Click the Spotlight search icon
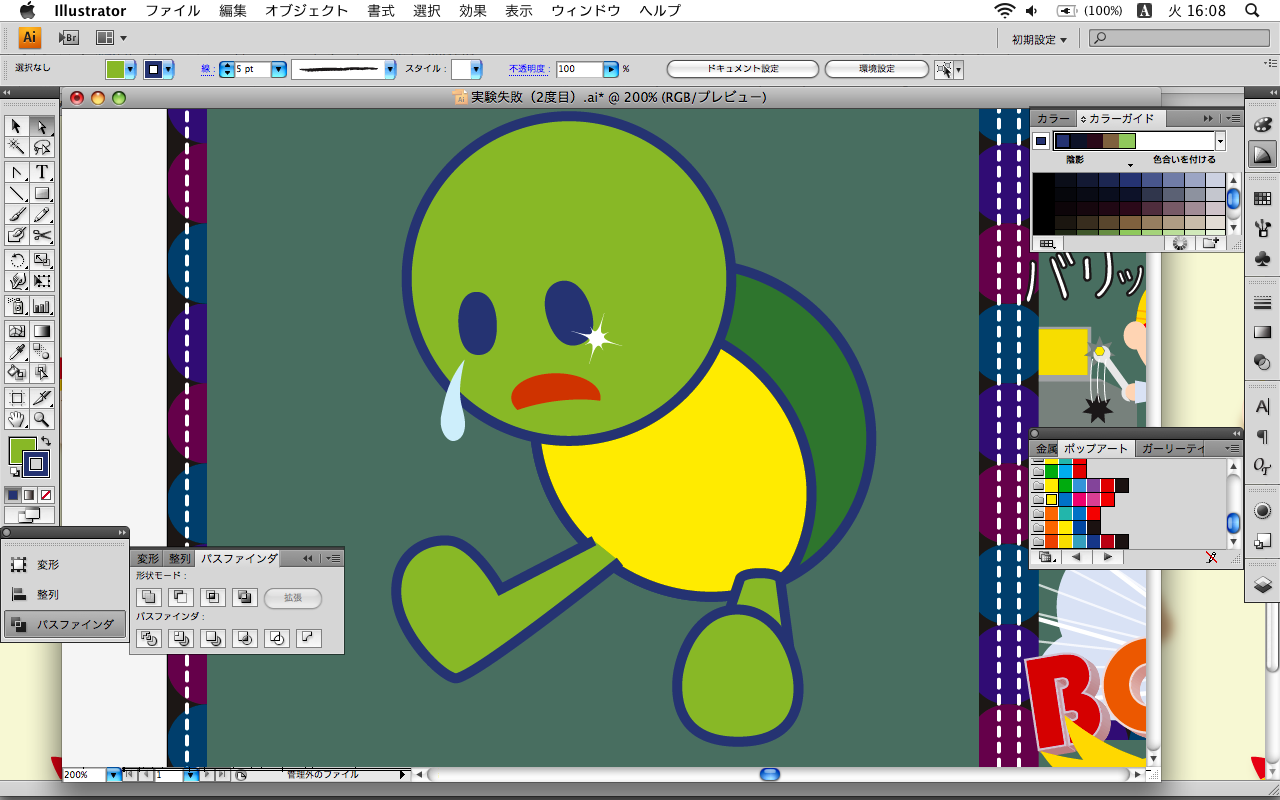The height and width of the screenshot is (800, 1280). point(1252,11)
